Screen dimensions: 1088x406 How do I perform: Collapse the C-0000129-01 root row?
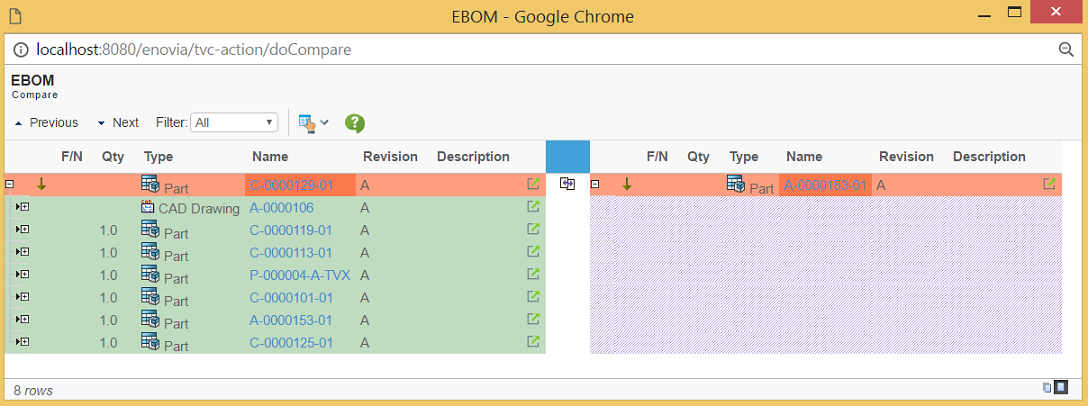pos(9,184)
